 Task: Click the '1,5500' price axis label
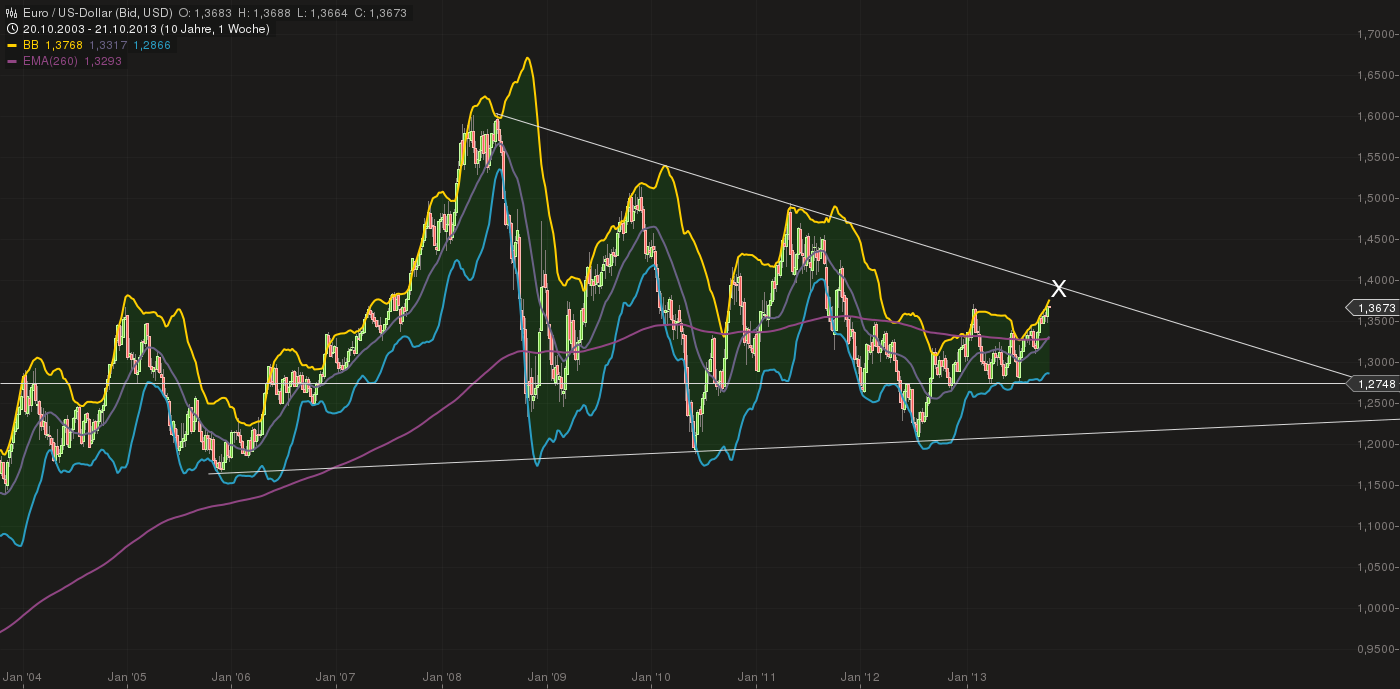(1377, 158)
